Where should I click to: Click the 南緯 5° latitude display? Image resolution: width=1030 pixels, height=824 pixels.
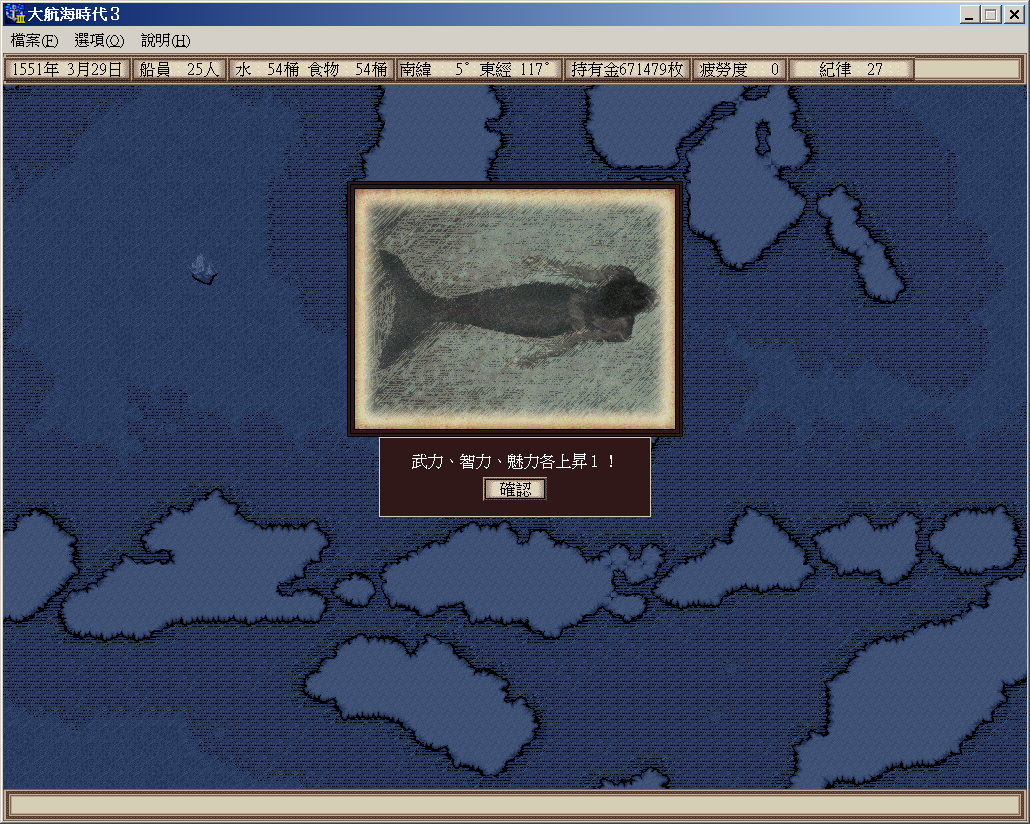[435, 69]
